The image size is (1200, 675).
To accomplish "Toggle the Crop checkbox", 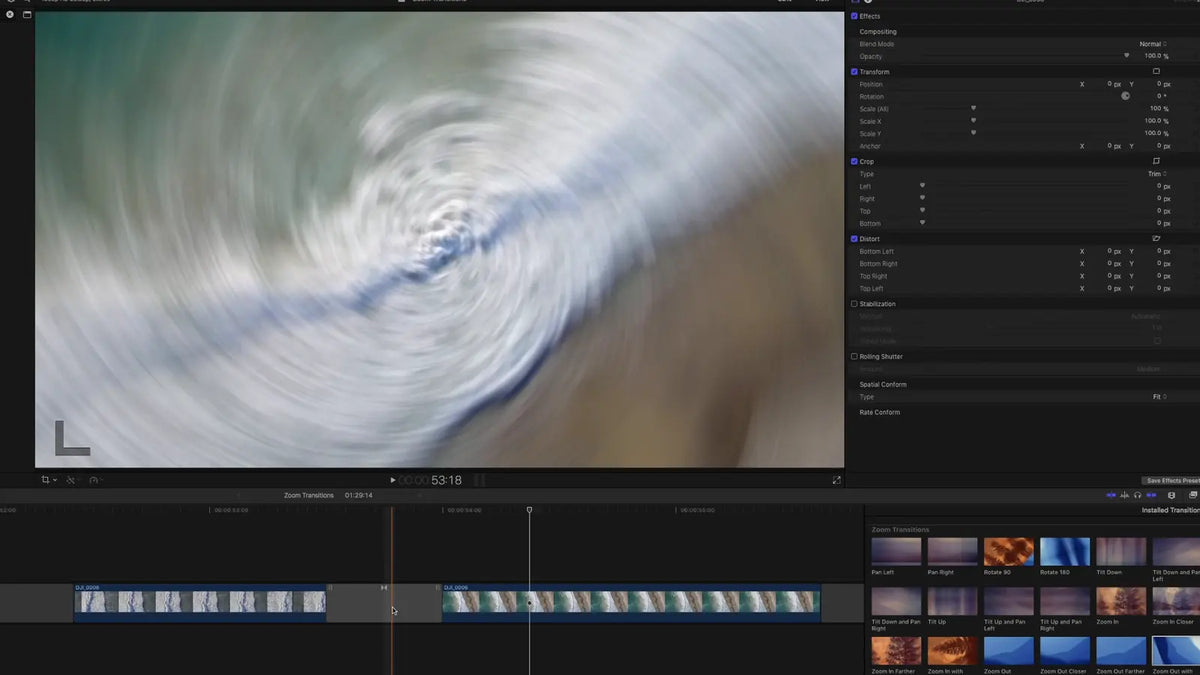I will click(x=854, y=161).
